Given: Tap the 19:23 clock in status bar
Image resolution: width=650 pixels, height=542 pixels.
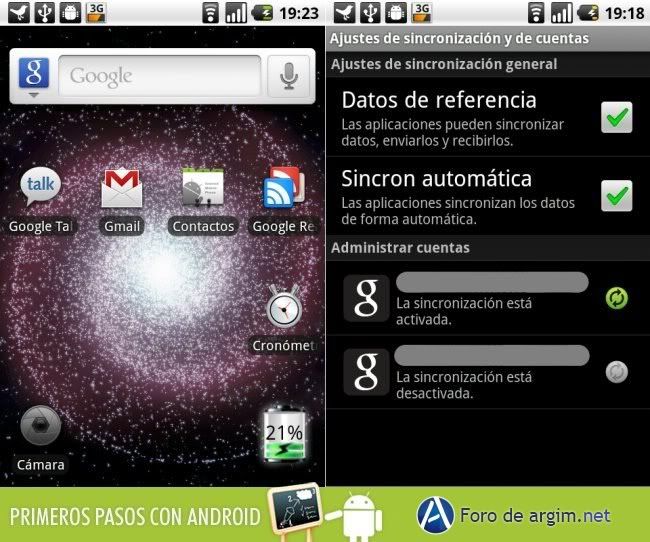Looking at the screenshot, I should coord(299,13).
